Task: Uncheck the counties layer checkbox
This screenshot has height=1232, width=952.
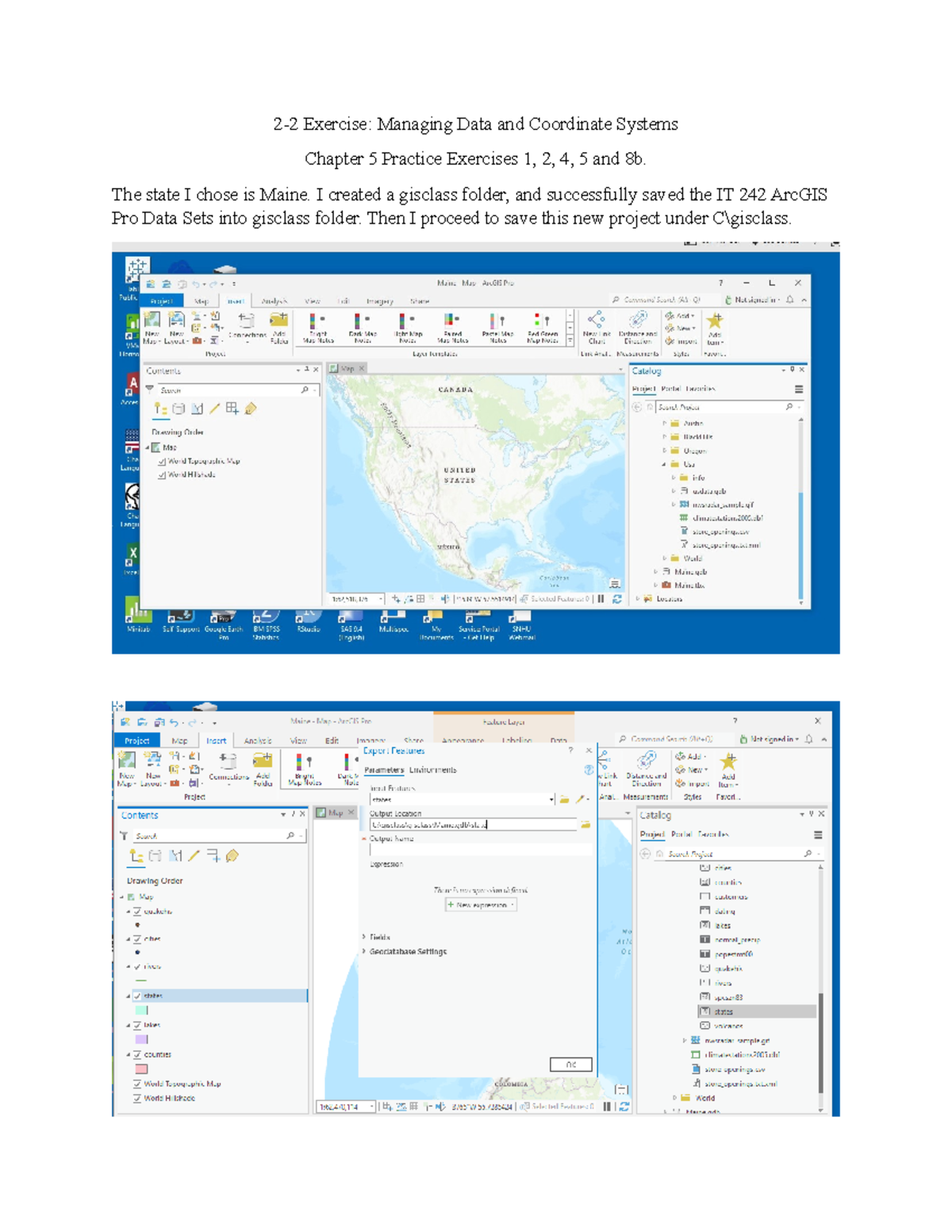Action: click(137, 1054)
